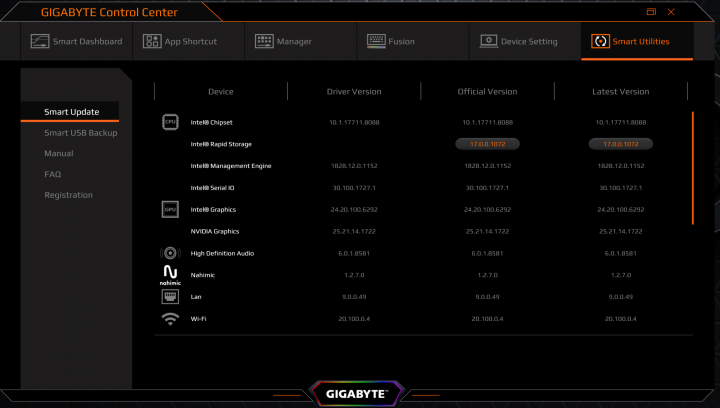Switch to the App Shortcut tab
720x408 pixels.
(188, 41)
